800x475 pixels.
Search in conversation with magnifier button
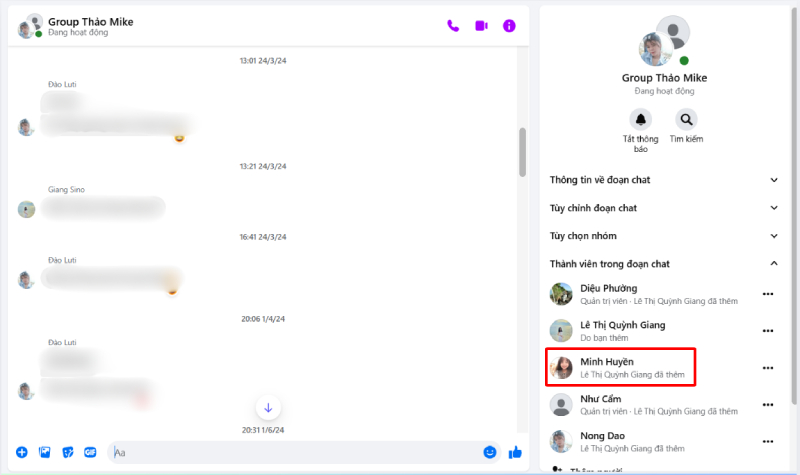[686, 119]
